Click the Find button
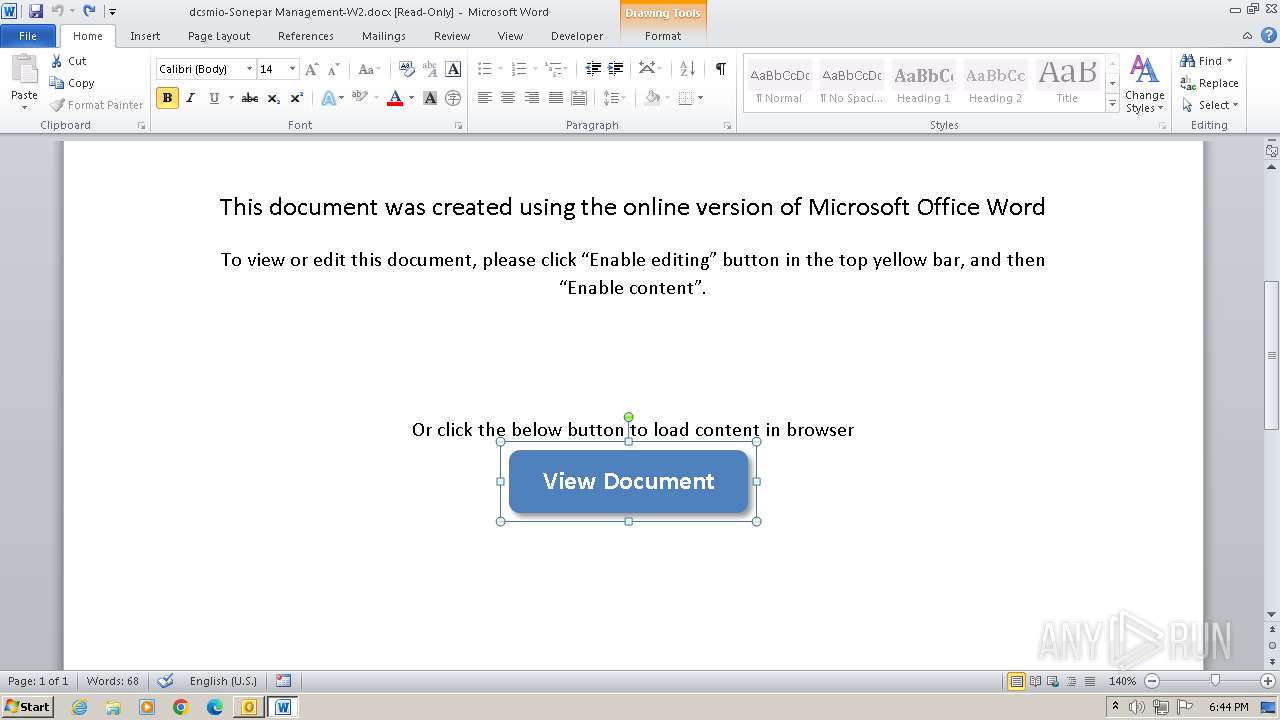The image size is (1280, 720). click(1205, 61)
